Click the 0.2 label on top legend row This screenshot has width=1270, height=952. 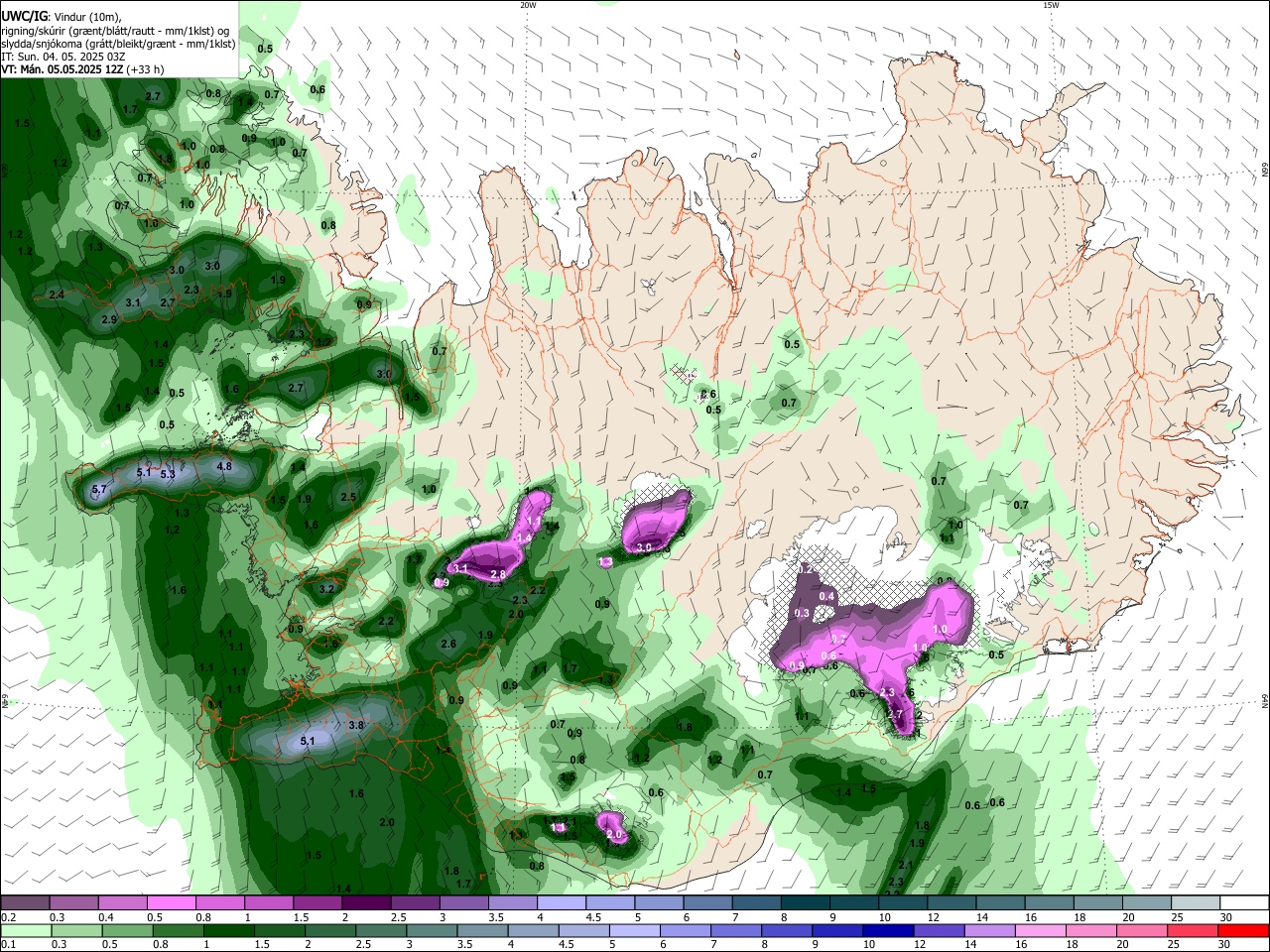8,917
